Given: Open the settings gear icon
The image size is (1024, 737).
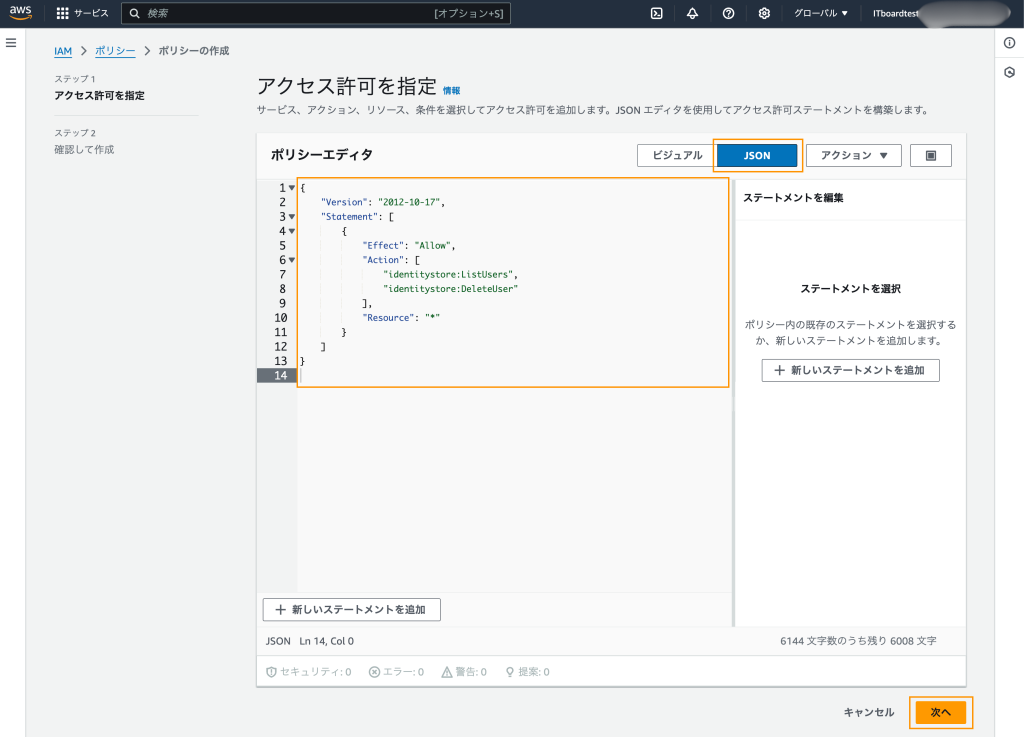Looking at the screenshot, I should 764,14.
